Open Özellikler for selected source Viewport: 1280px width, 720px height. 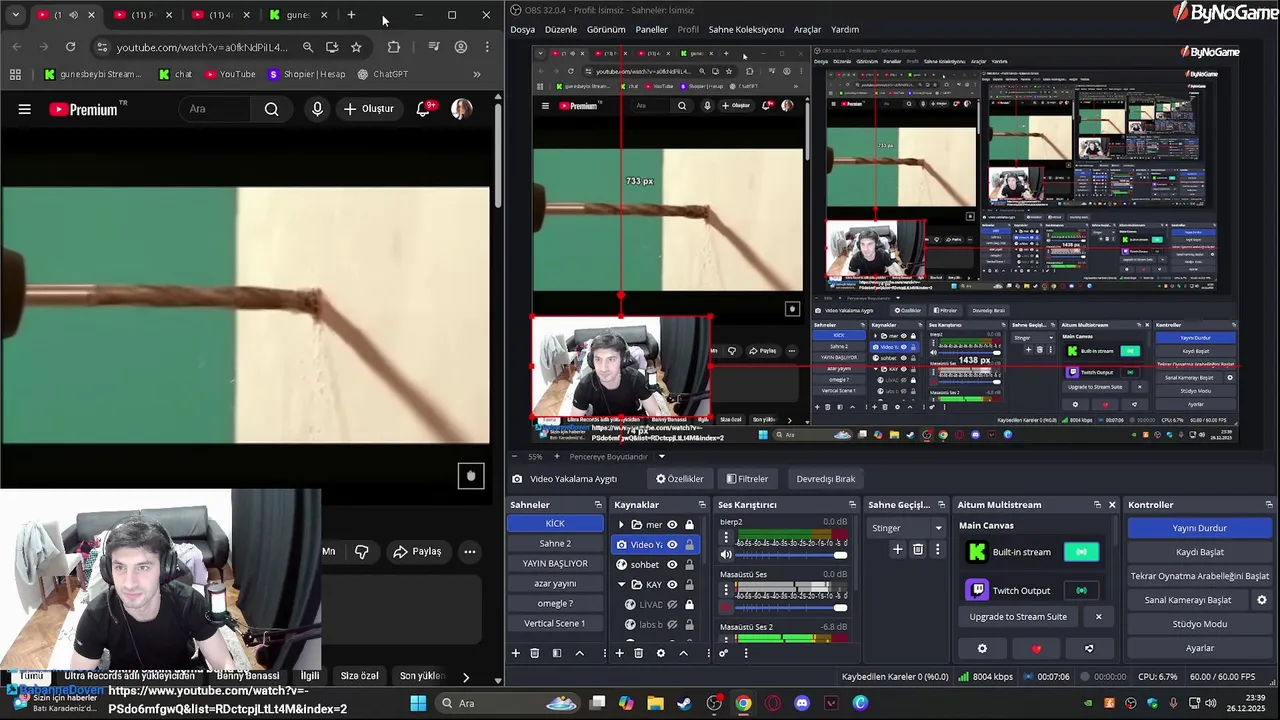pyautogui.click(x=680, y=479)
